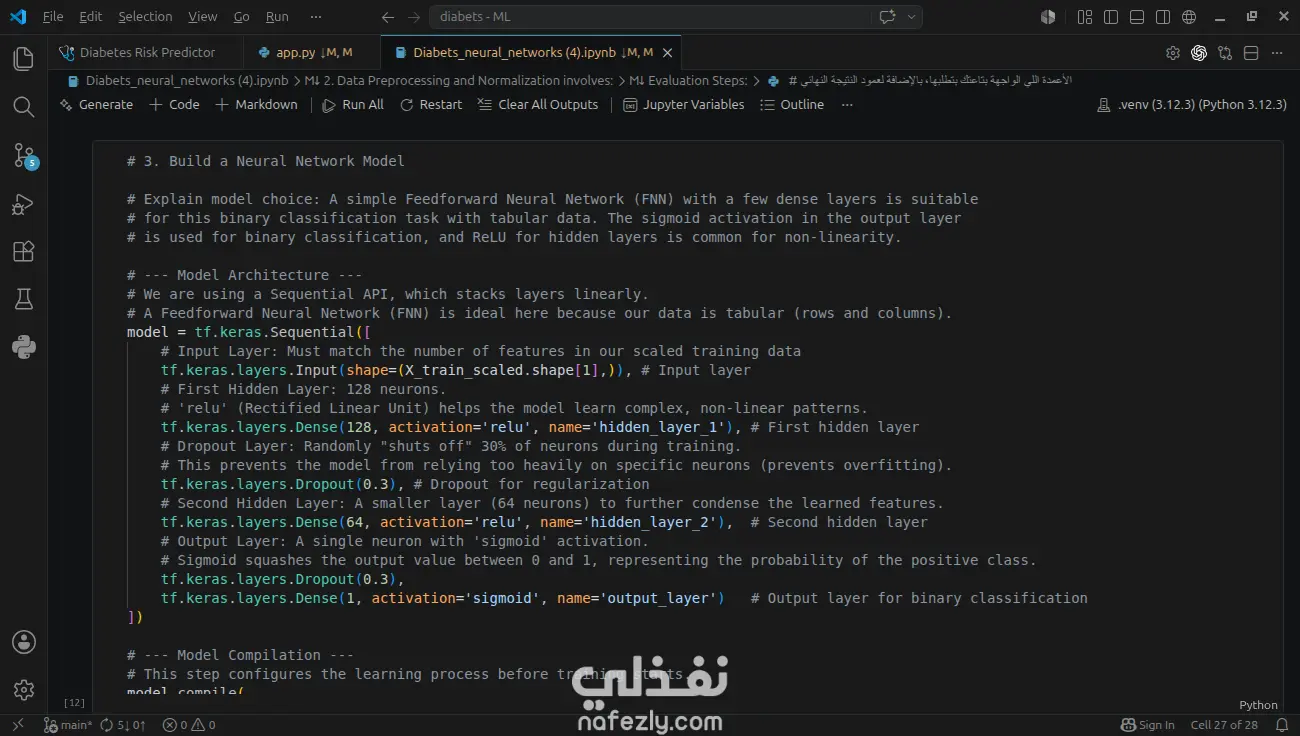This screenshot has height=736, width=1300.
Task: Select the .venv (3.12.3) kernel picker
Action: [1191, 104]
